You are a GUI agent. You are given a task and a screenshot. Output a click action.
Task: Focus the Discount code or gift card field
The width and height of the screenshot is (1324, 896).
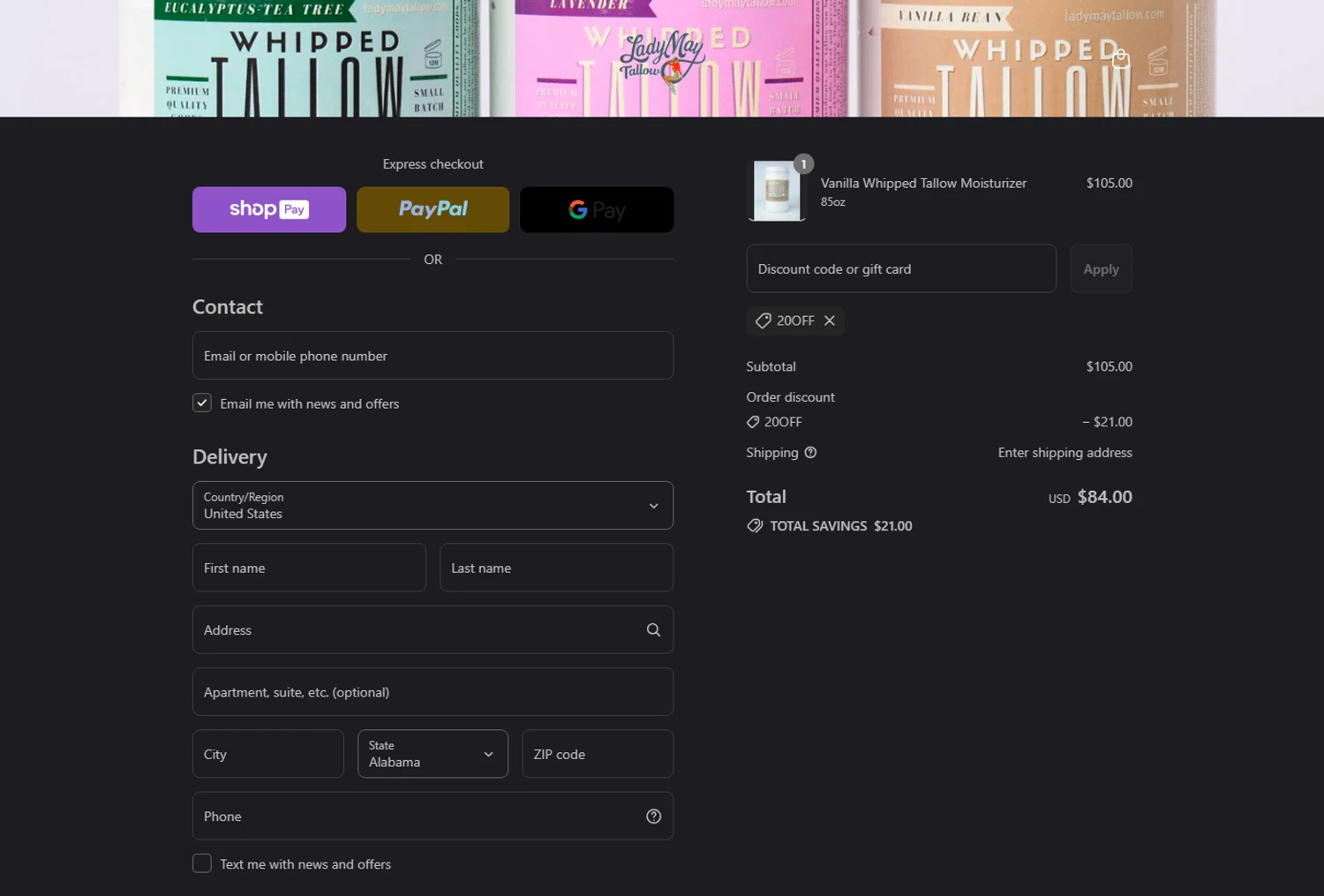pos(901,268)
